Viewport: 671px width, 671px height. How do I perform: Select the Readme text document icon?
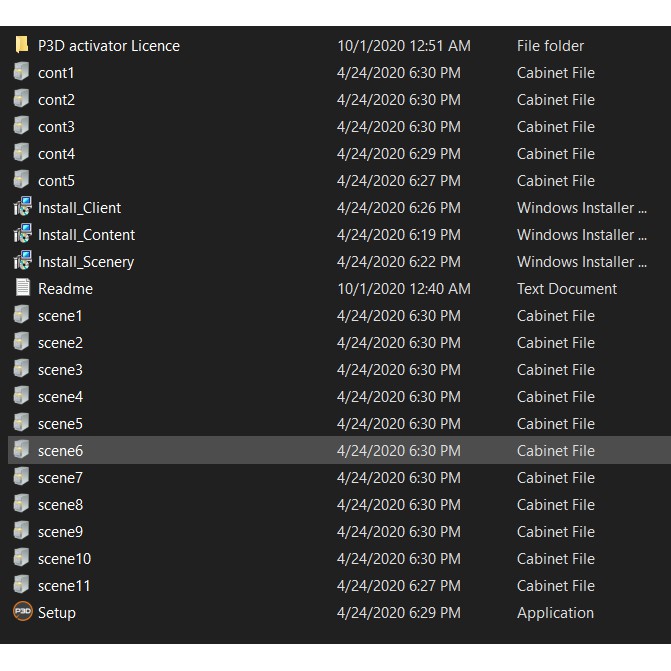coord(22,288)
